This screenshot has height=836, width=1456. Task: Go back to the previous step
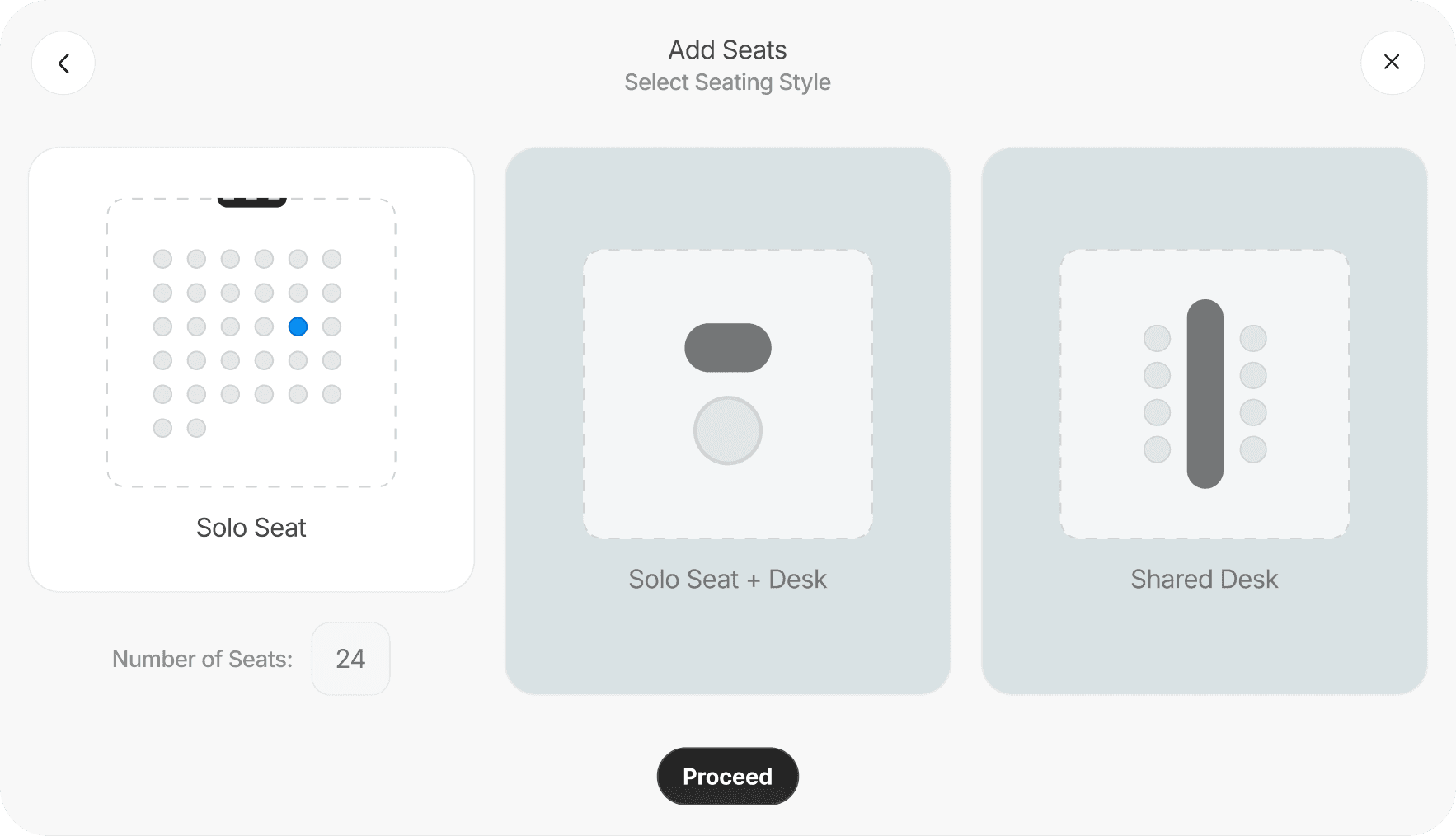tap(63, 63)
